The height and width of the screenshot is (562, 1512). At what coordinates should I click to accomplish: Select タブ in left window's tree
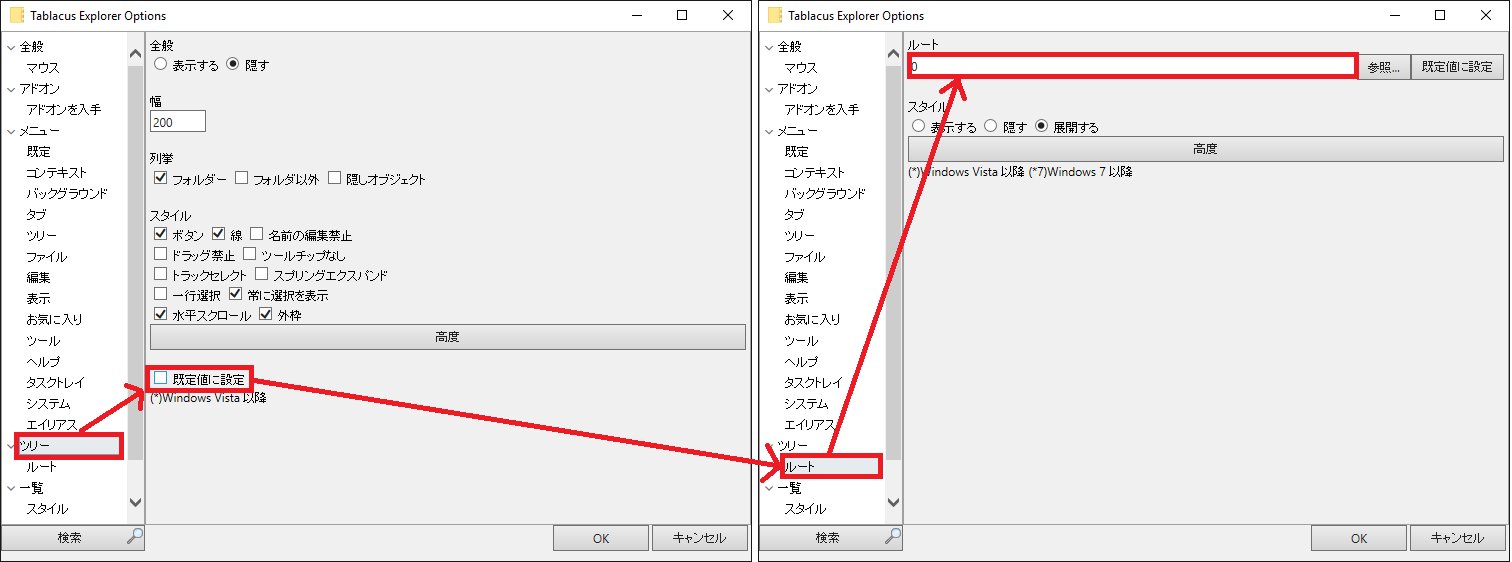[x=36, y=215]
